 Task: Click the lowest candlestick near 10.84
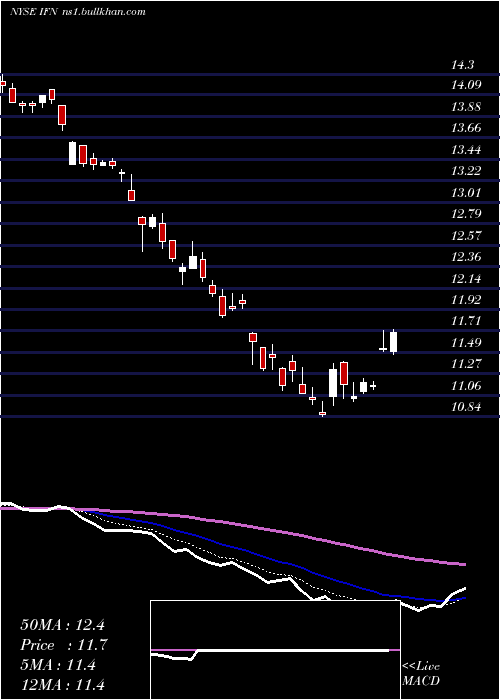coord(322,410)
